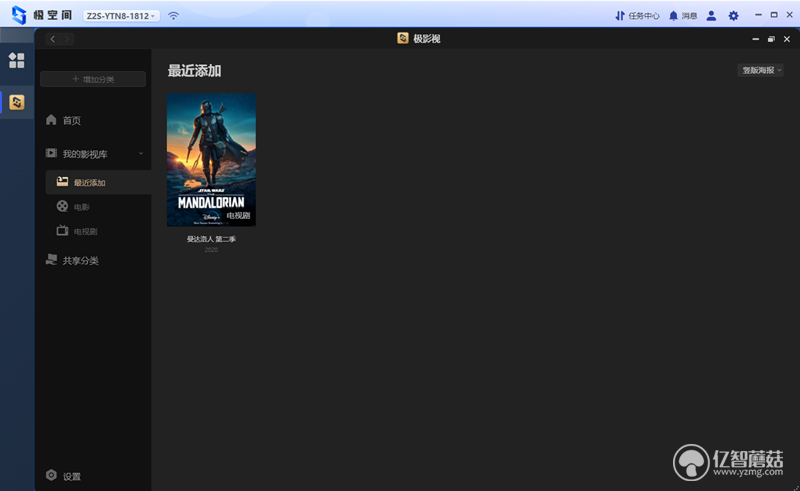This screenshot has height=491, width=800.
Task: Restore the 极影视 inner window
Action: click(771, 39)
